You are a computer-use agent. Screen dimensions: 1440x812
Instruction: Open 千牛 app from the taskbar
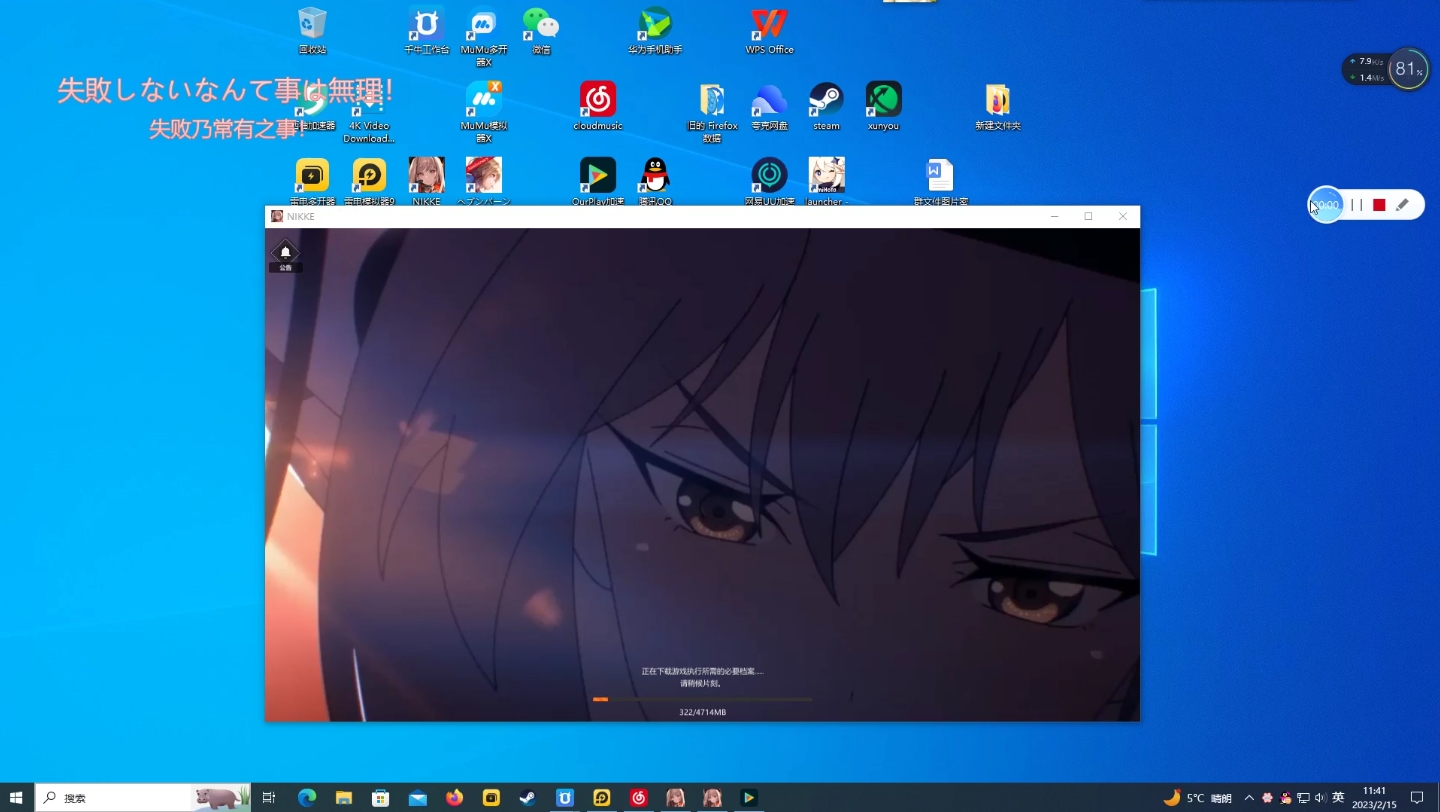pos(565,797)
